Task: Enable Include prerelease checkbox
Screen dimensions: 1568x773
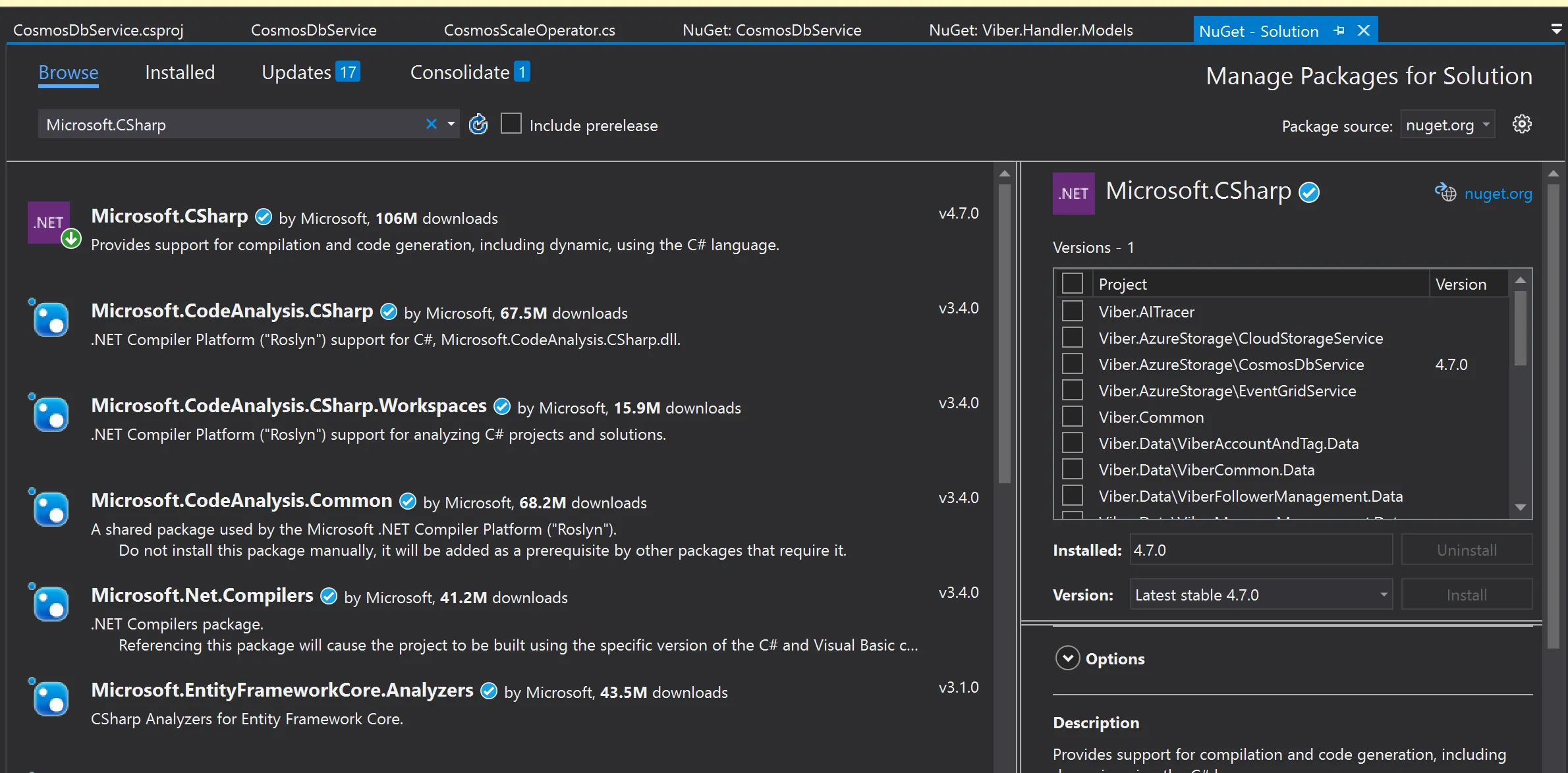Action: 511,124
